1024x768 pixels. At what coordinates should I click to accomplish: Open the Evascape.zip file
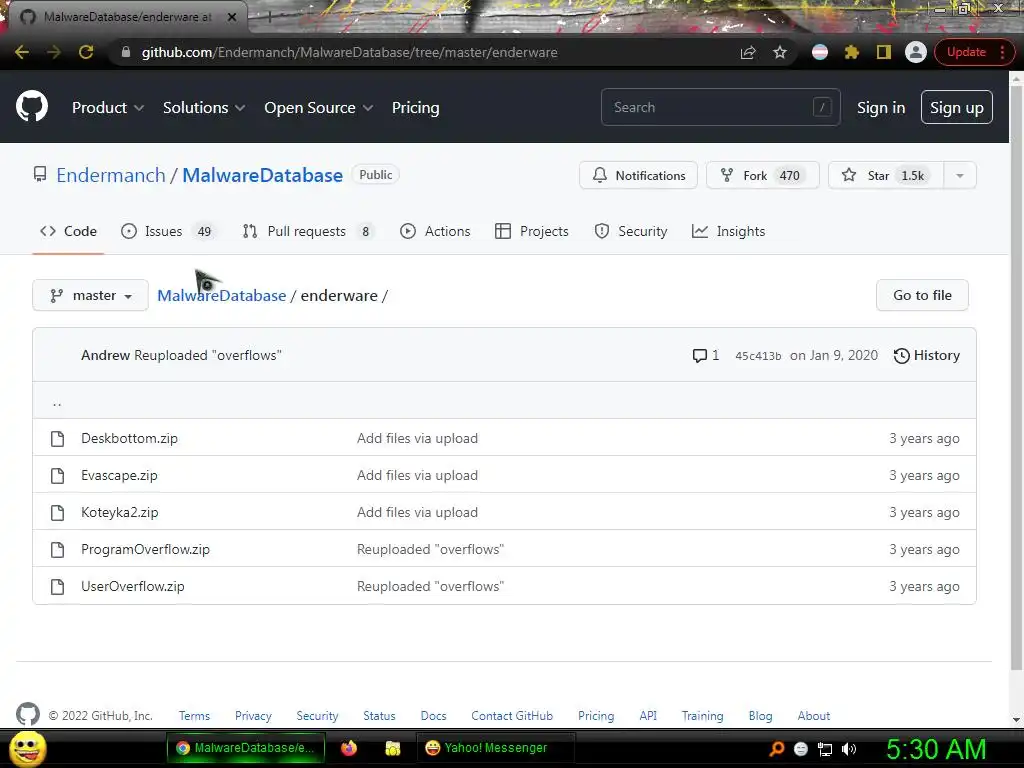[120, 475]
